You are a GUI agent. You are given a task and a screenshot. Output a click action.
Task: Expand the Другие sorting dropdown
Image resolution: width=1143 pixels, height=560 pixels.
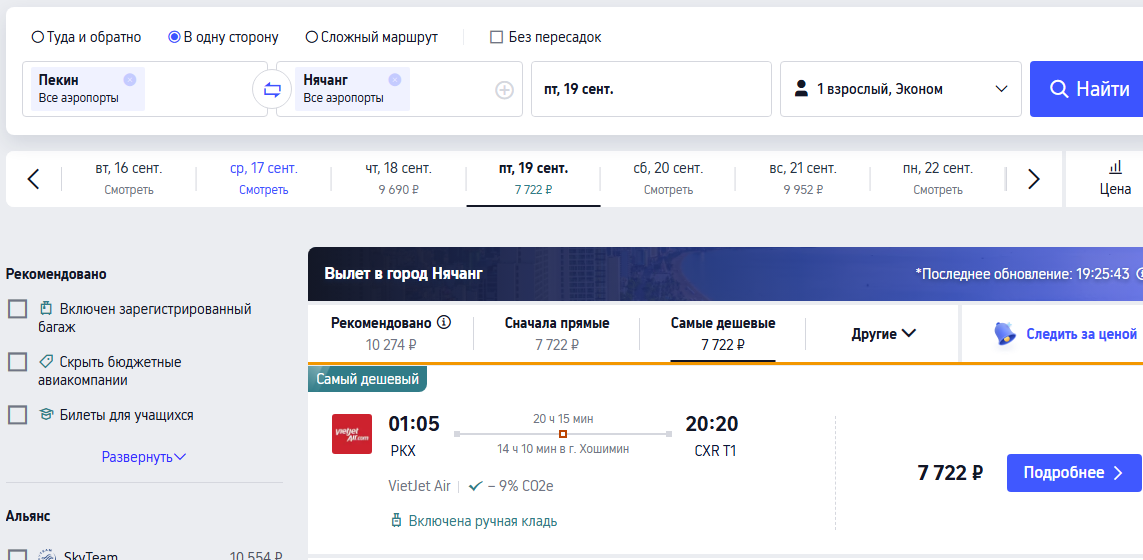point(883,334)
